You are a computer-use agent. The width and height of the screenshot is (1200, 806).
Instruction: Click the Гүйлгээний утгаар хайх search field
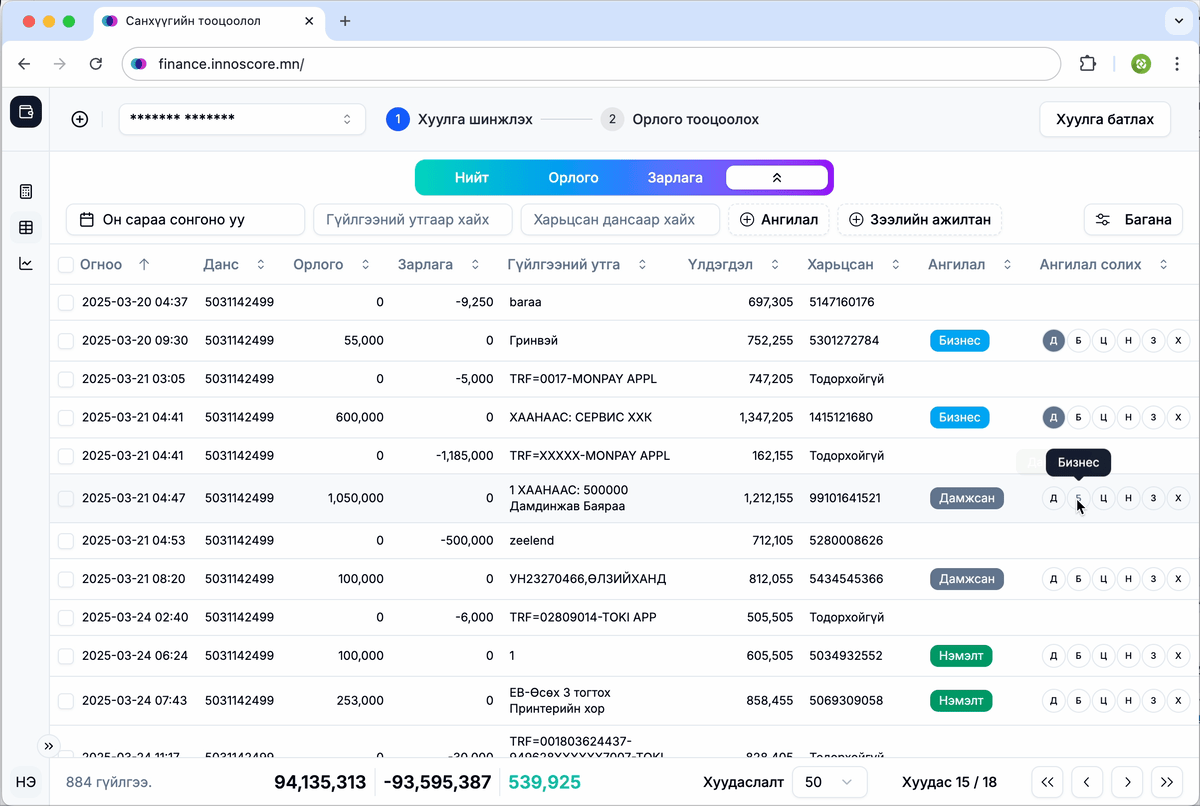pos(413,219)
